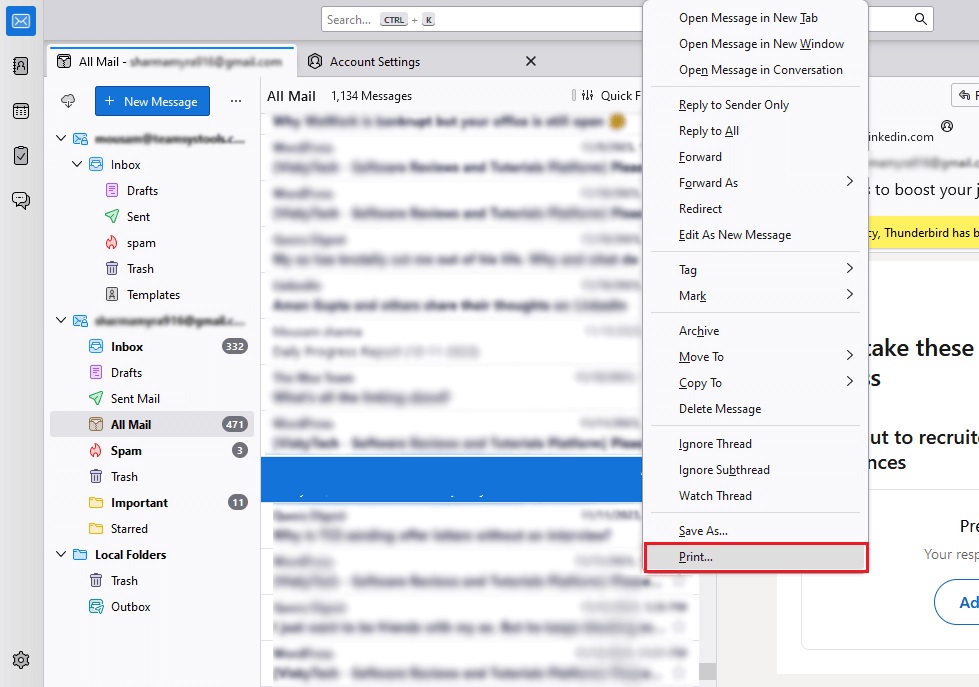
Task: Click the global search field
Action: pos(482,19)
